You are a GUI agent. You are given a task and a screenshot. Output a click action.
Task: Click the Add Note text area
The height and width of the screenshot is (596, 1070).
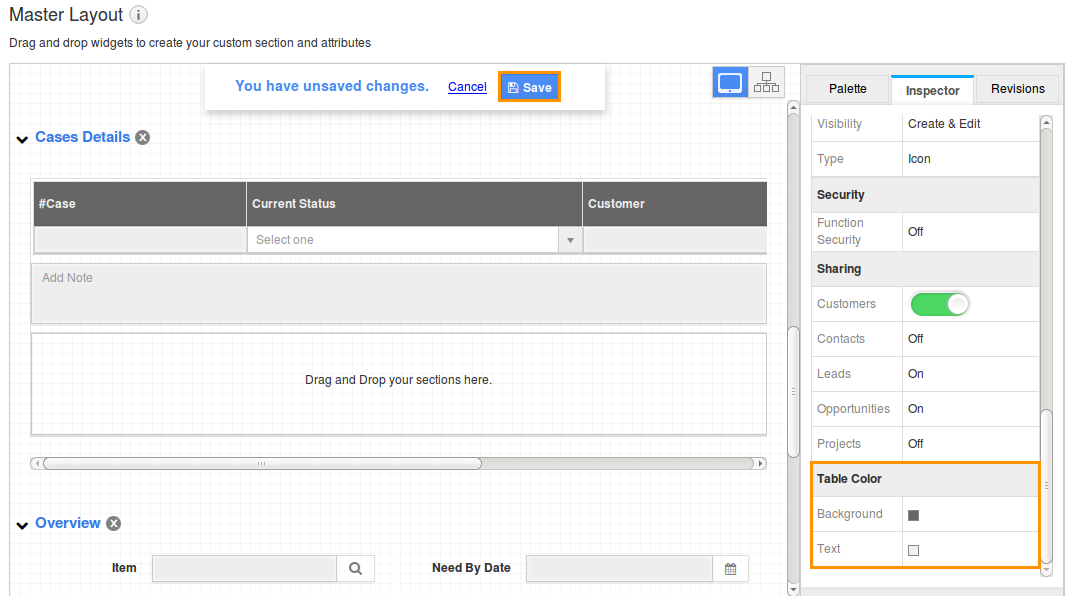(x=399, y=294)
